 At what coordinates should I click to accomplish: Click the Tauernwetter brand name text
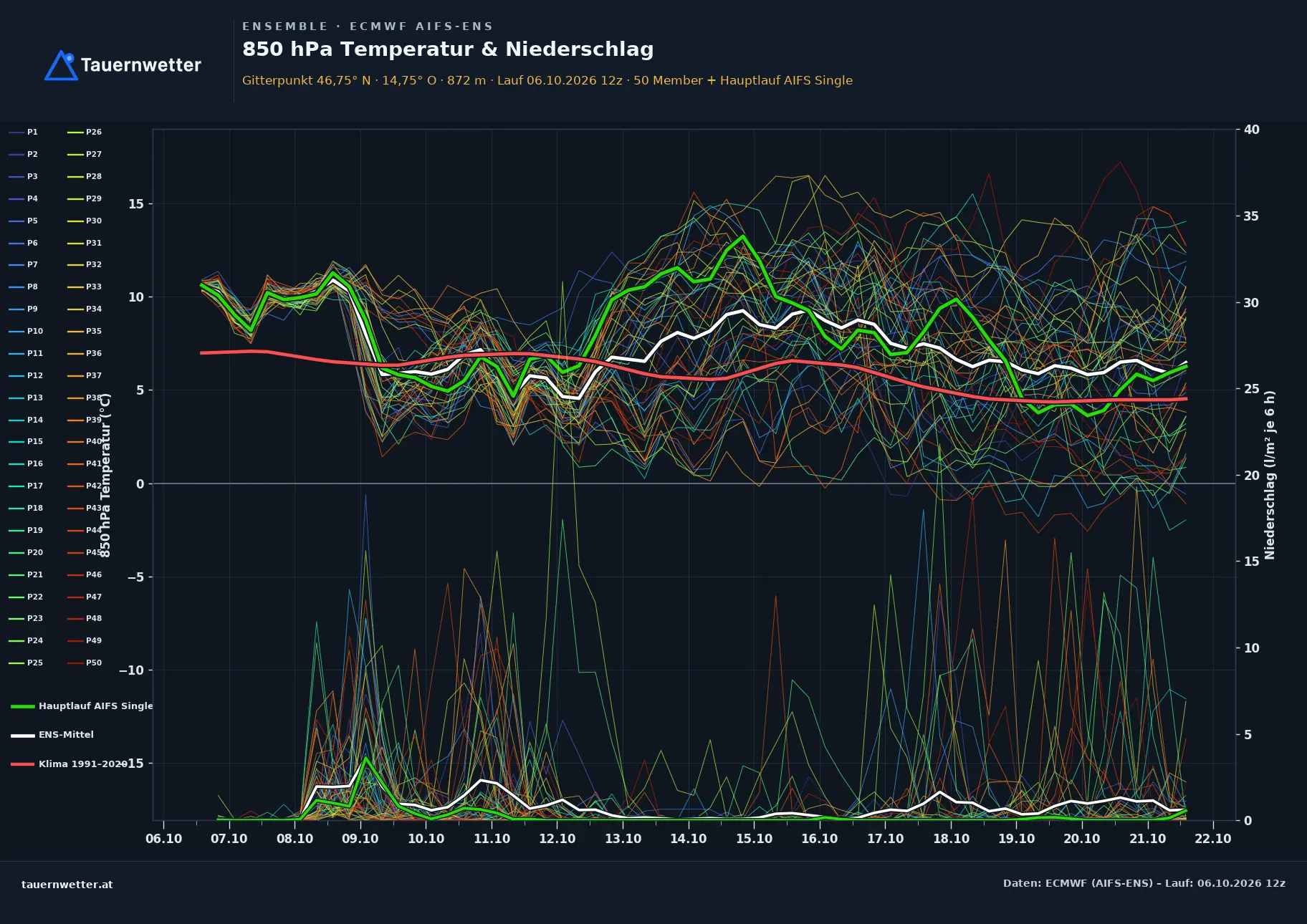(x=141, y=65)
